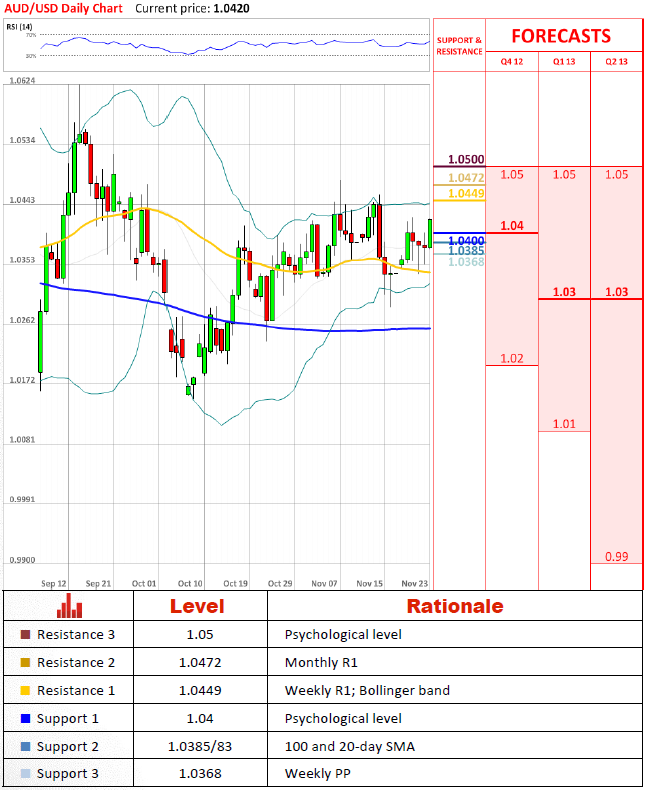Select the Q2 13 forecast column header

616,61
